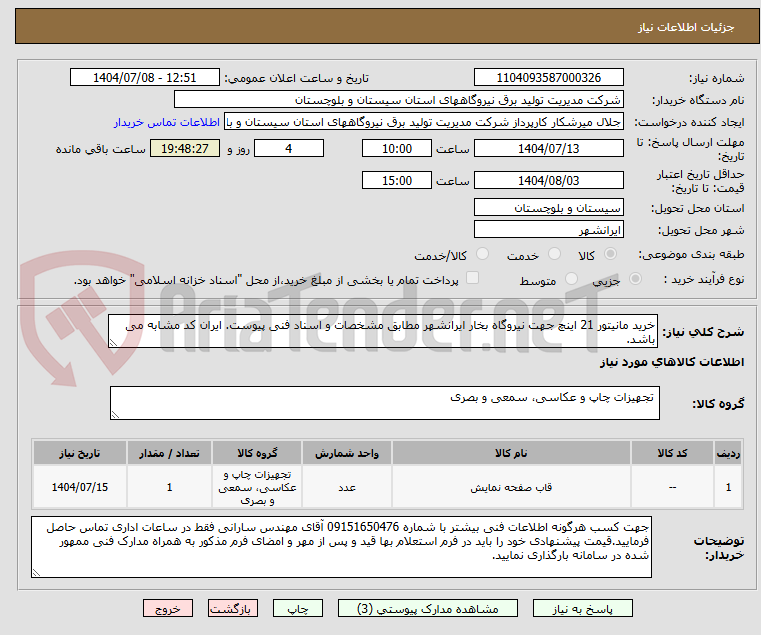
Task: Open 'مشاهده مدارک پیوستی (3)' attachments
Action: tap(428, 608)
